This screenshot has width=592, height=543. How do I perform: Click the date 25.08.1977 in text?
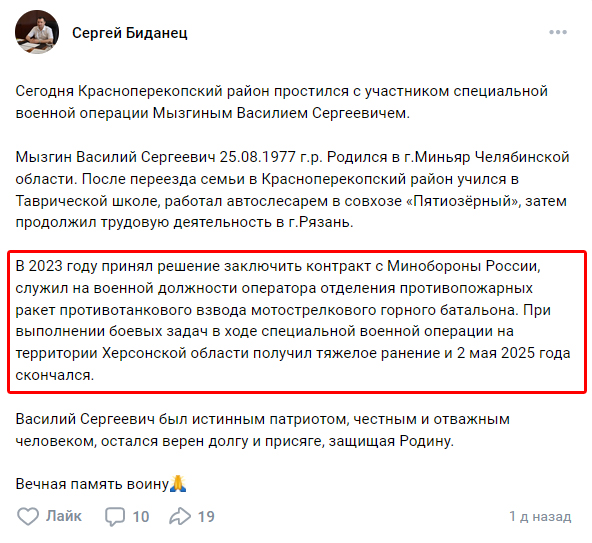click(x=257, y=157)
